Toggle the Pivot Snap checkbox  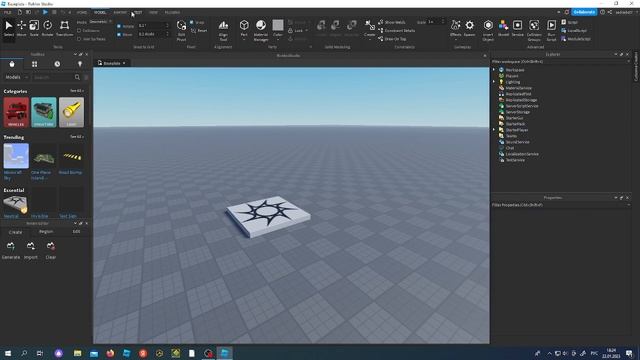point(192,22)
